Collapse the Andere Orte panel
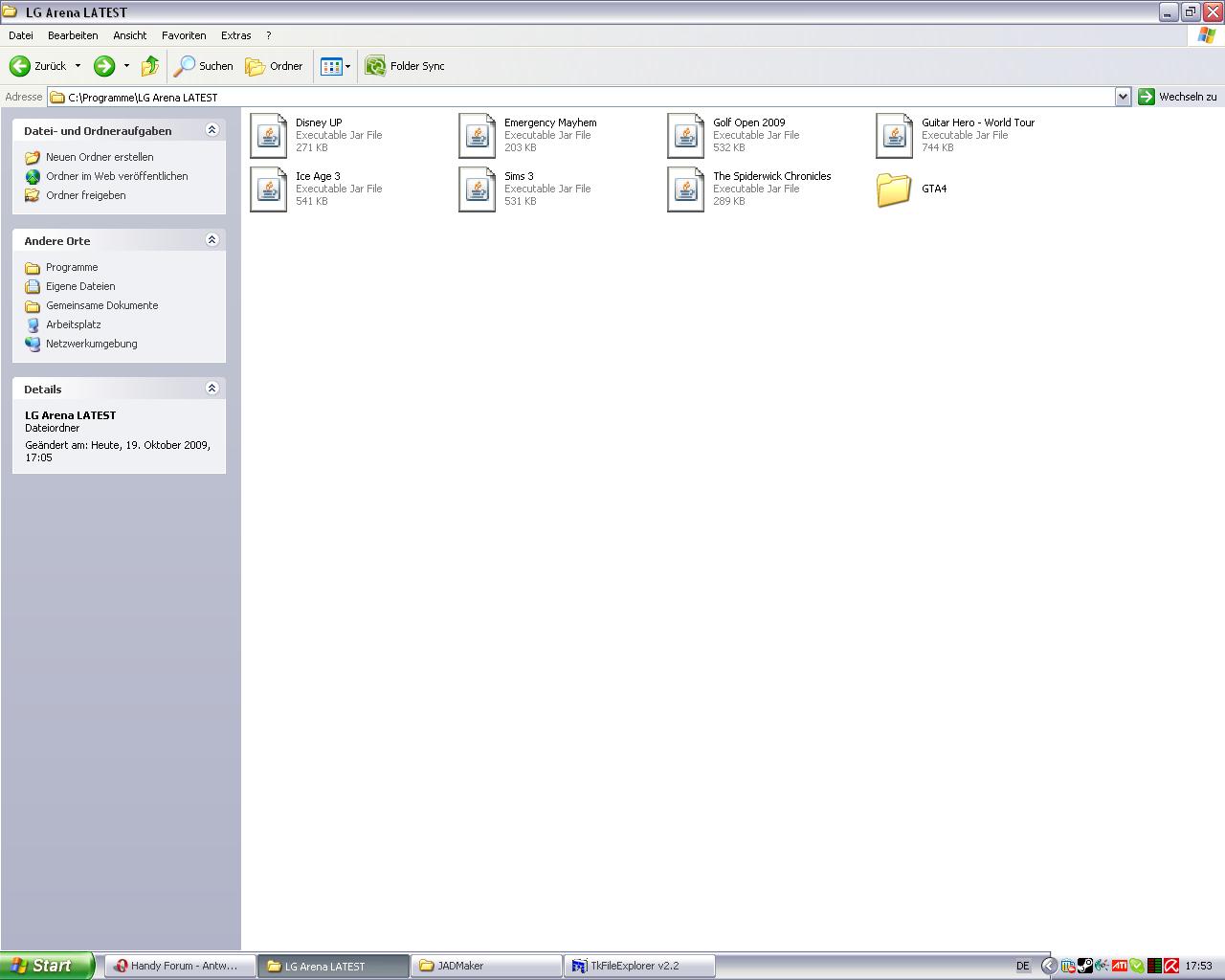The image size is (1225, 980). click(x=212, y=240)
